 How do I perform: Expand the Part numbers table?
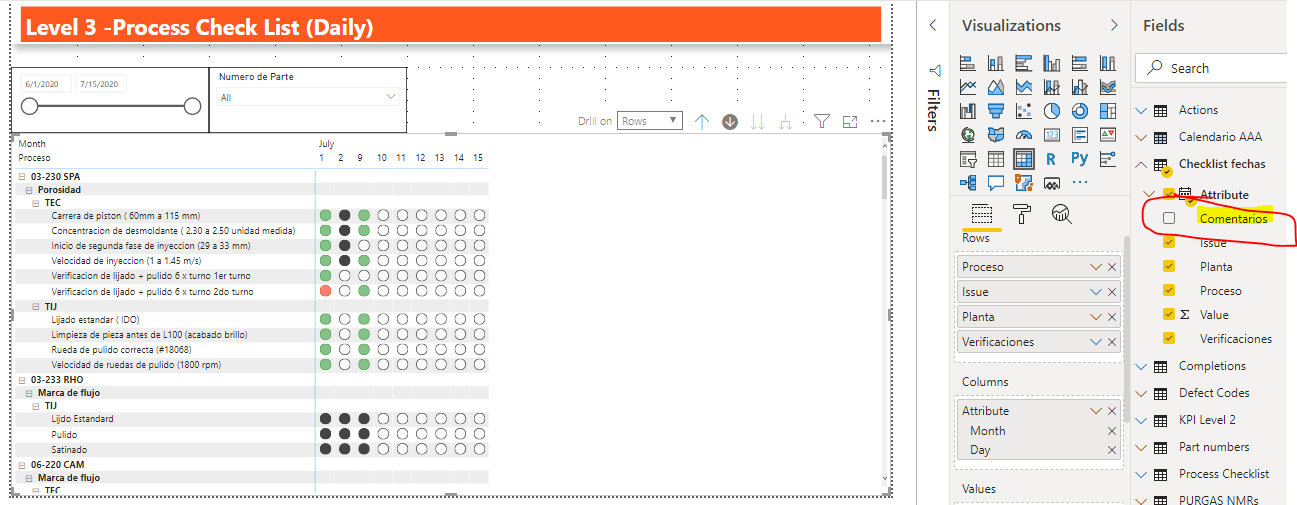tap(1142, 447)
